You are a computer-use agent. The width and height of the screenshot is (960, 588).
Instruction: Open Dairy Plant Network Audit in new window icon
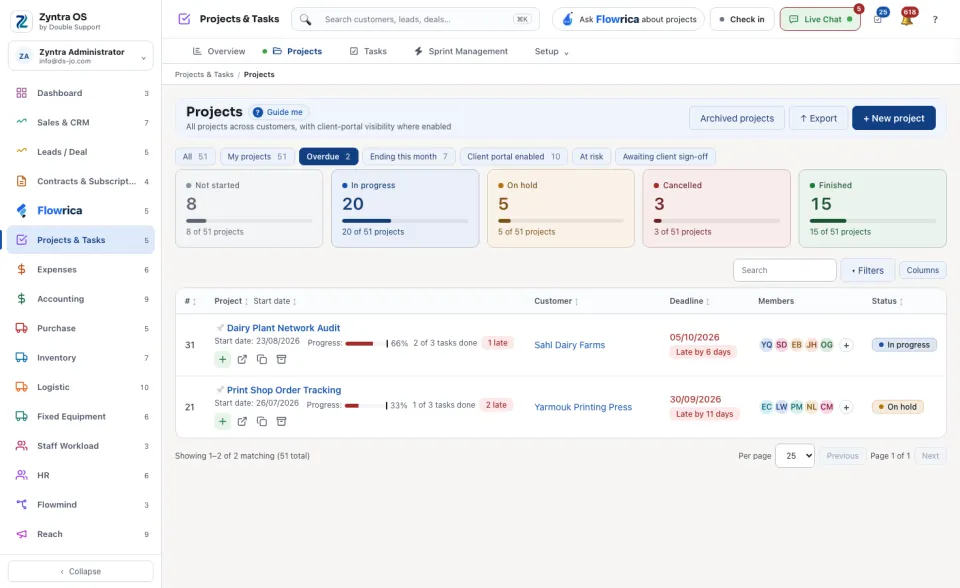point(242,360)
